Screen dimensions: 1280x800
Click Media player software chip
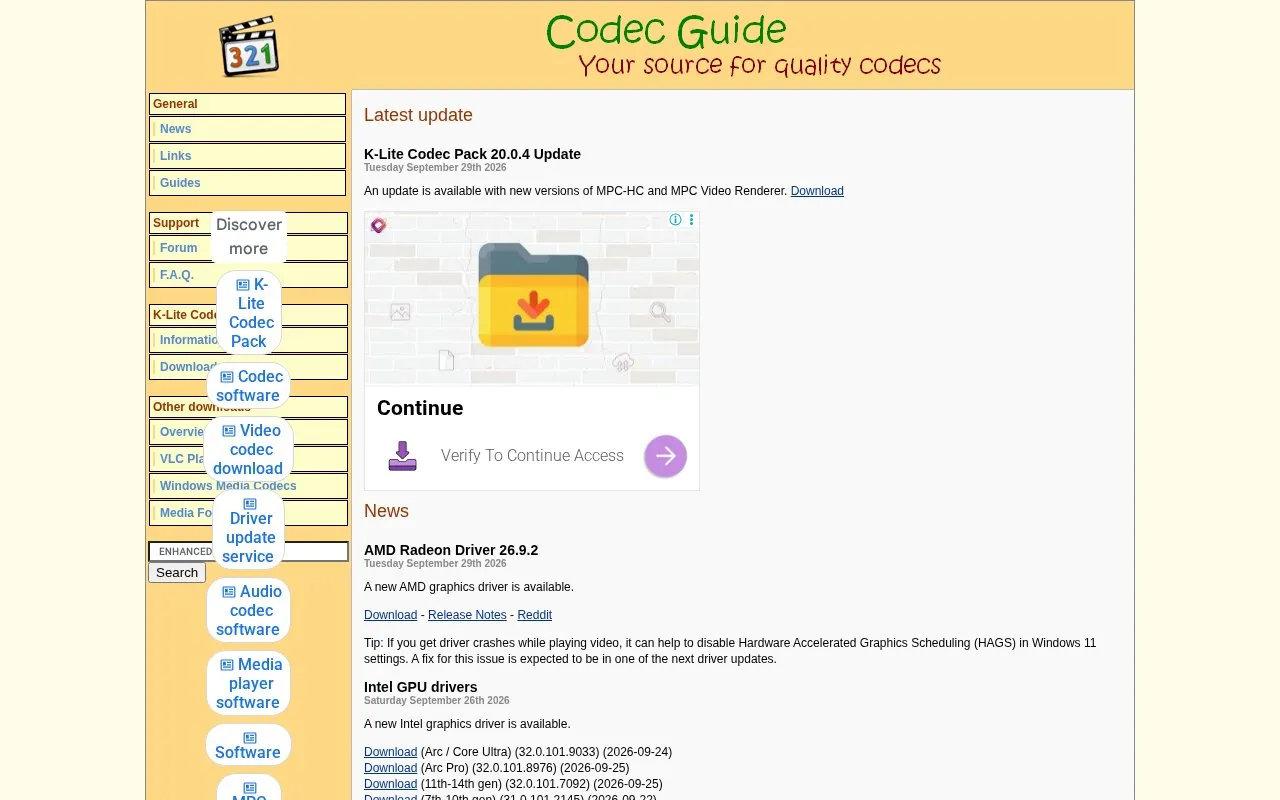[249, 683]
